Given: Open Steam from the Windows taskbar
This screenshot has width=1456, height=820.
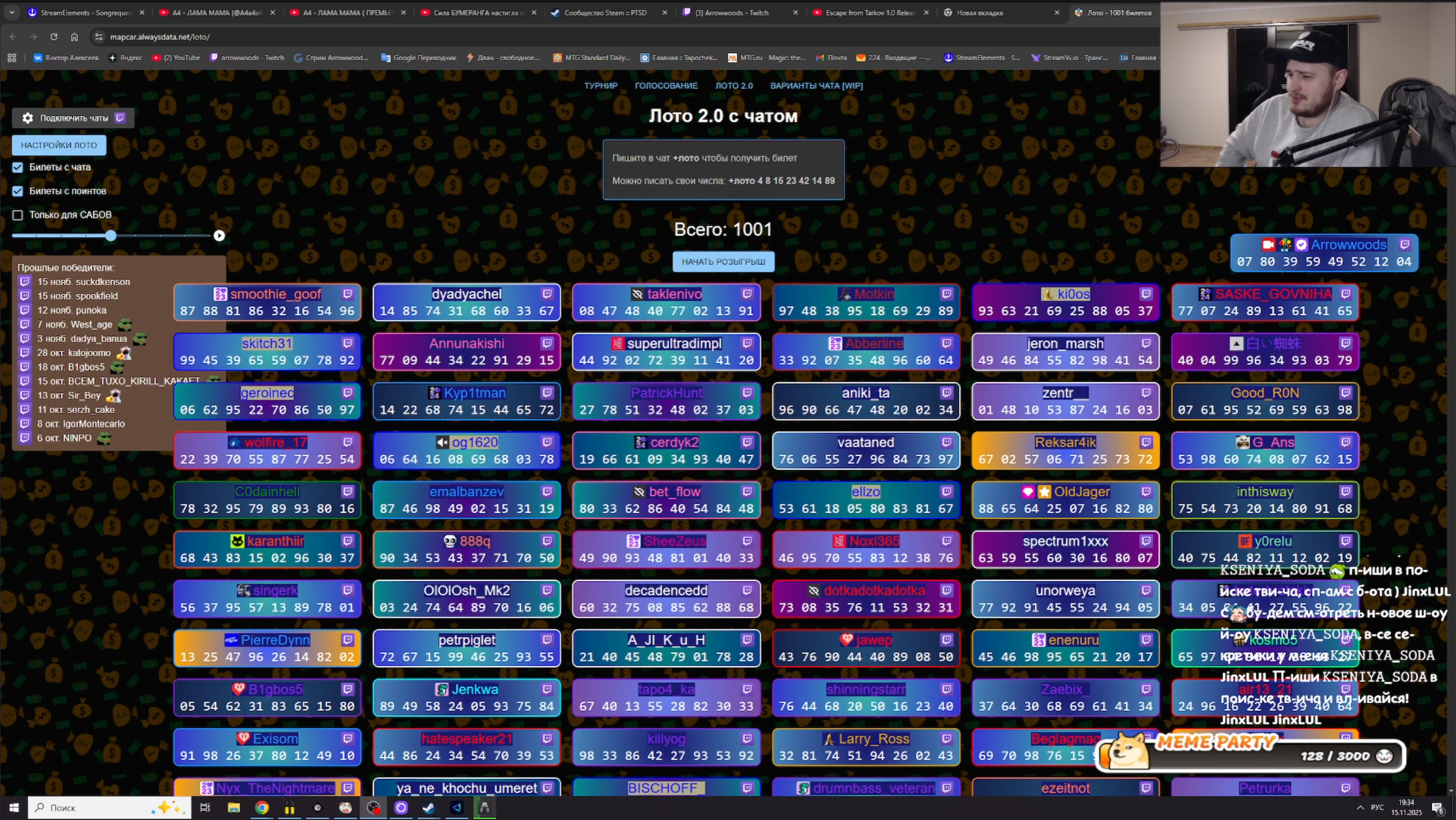Looking at the screenshot, I should (428, 808).
